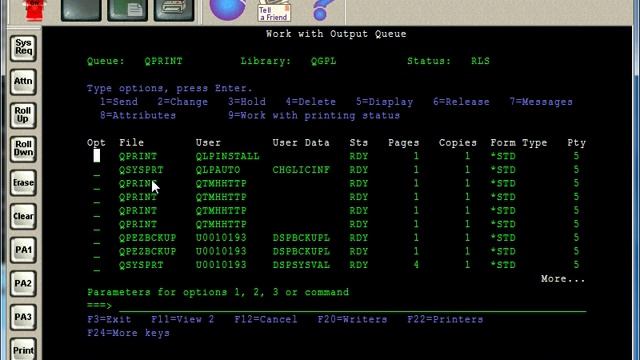Click the Copies column header

tap(458, 143)
